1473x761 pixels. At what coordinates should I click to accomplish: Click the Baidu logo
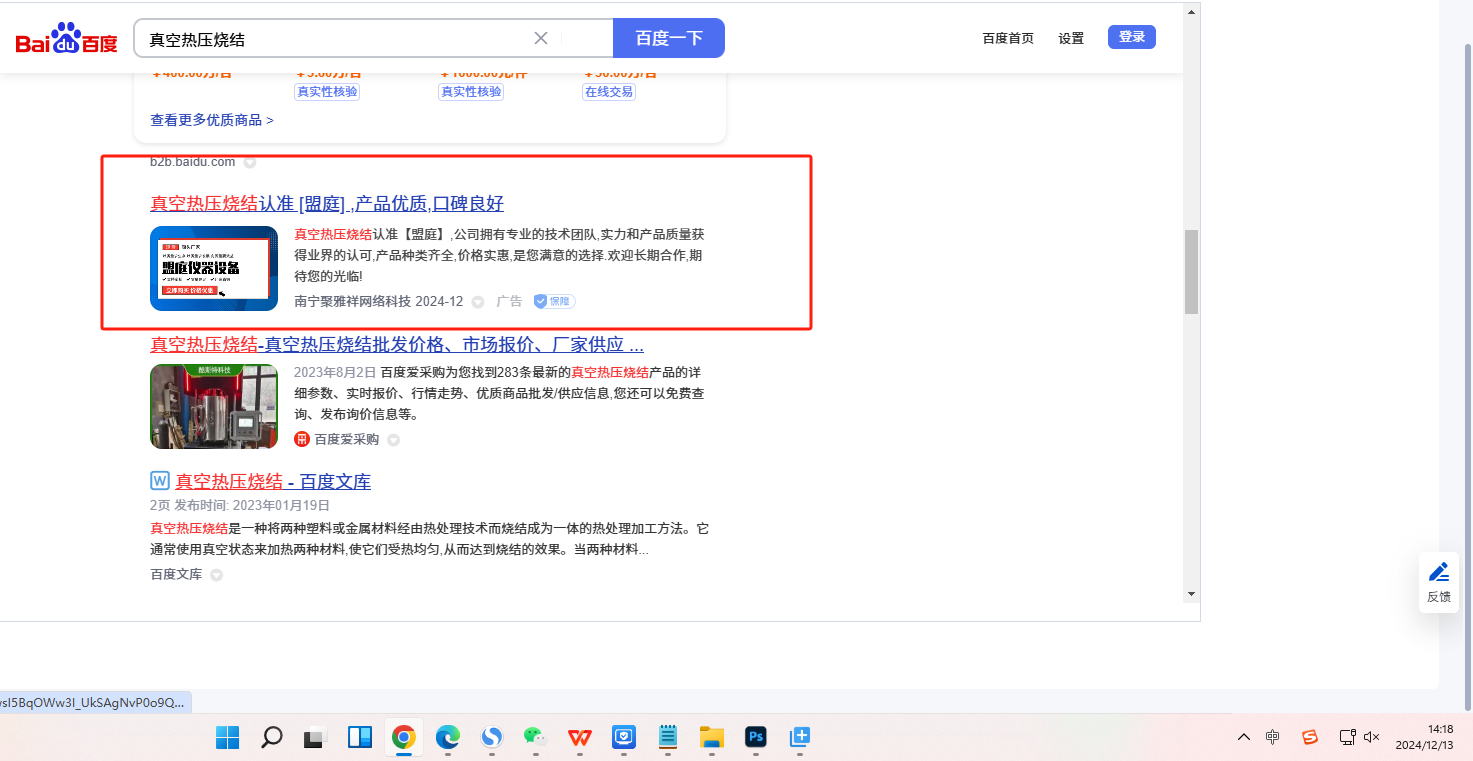pos(66,39)
